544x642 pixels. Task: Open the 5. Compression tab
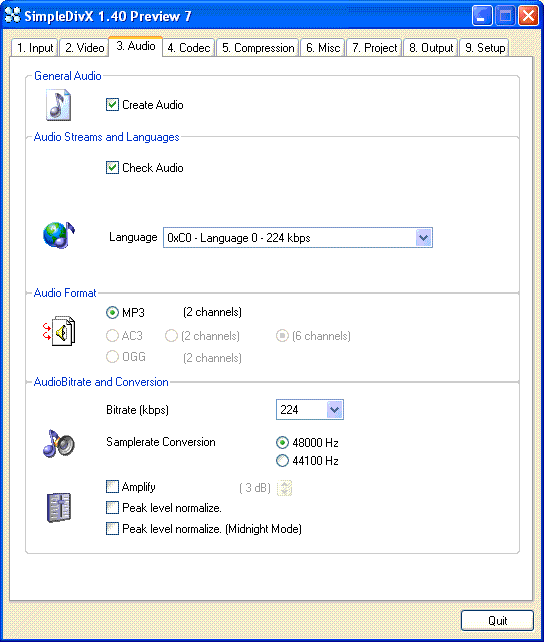tap(258, 48)
